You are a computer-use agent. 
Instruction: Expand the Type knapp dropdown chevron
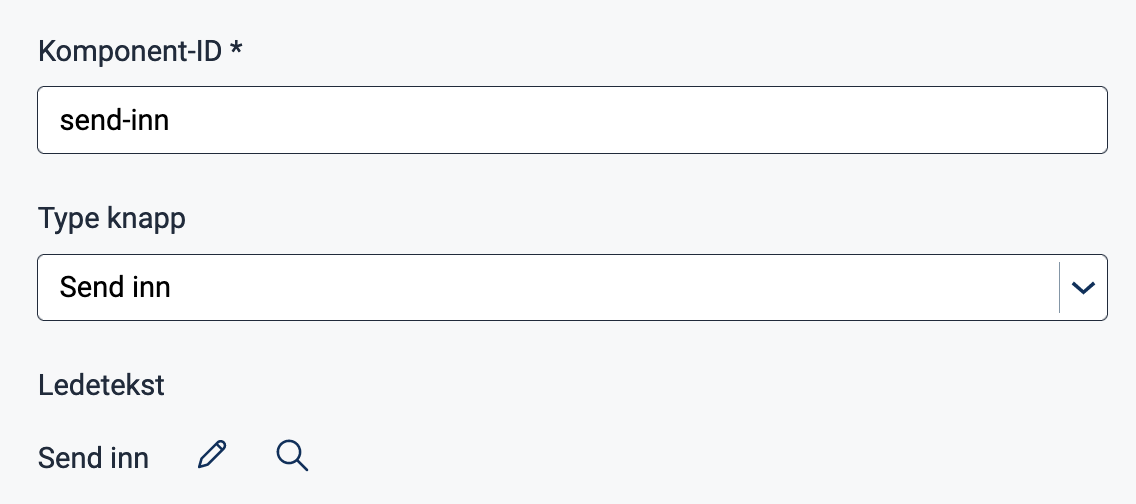1082,288
